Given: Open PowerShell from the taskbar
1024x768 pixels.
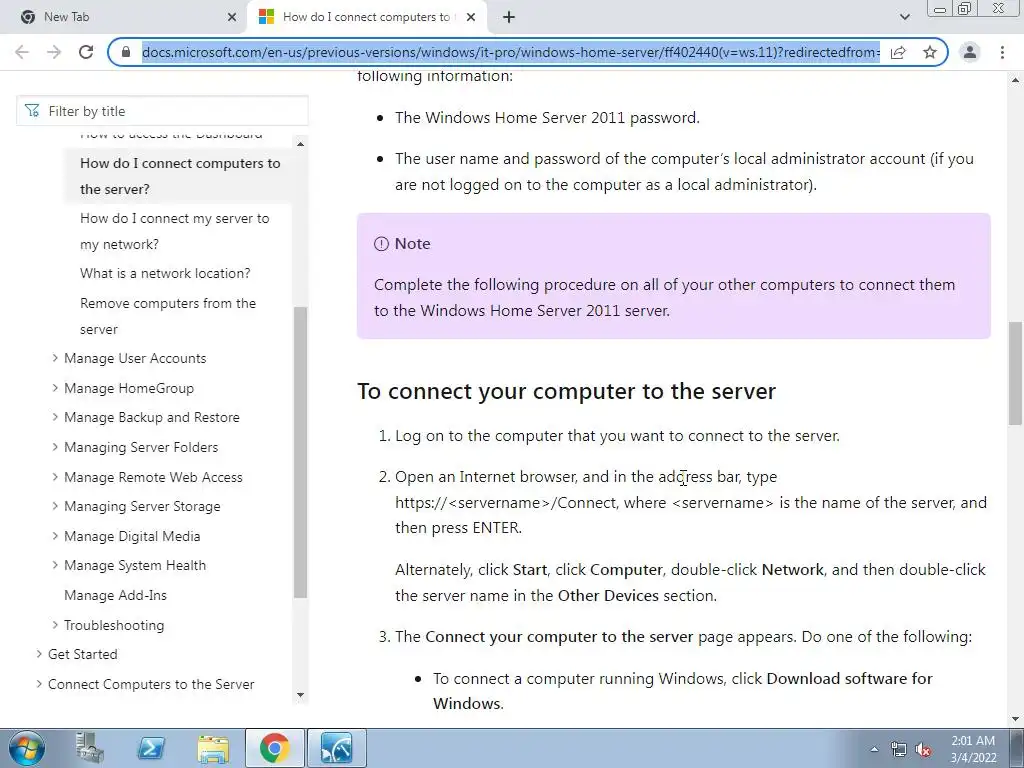Looking at the screenshot, I should (151, 748).
